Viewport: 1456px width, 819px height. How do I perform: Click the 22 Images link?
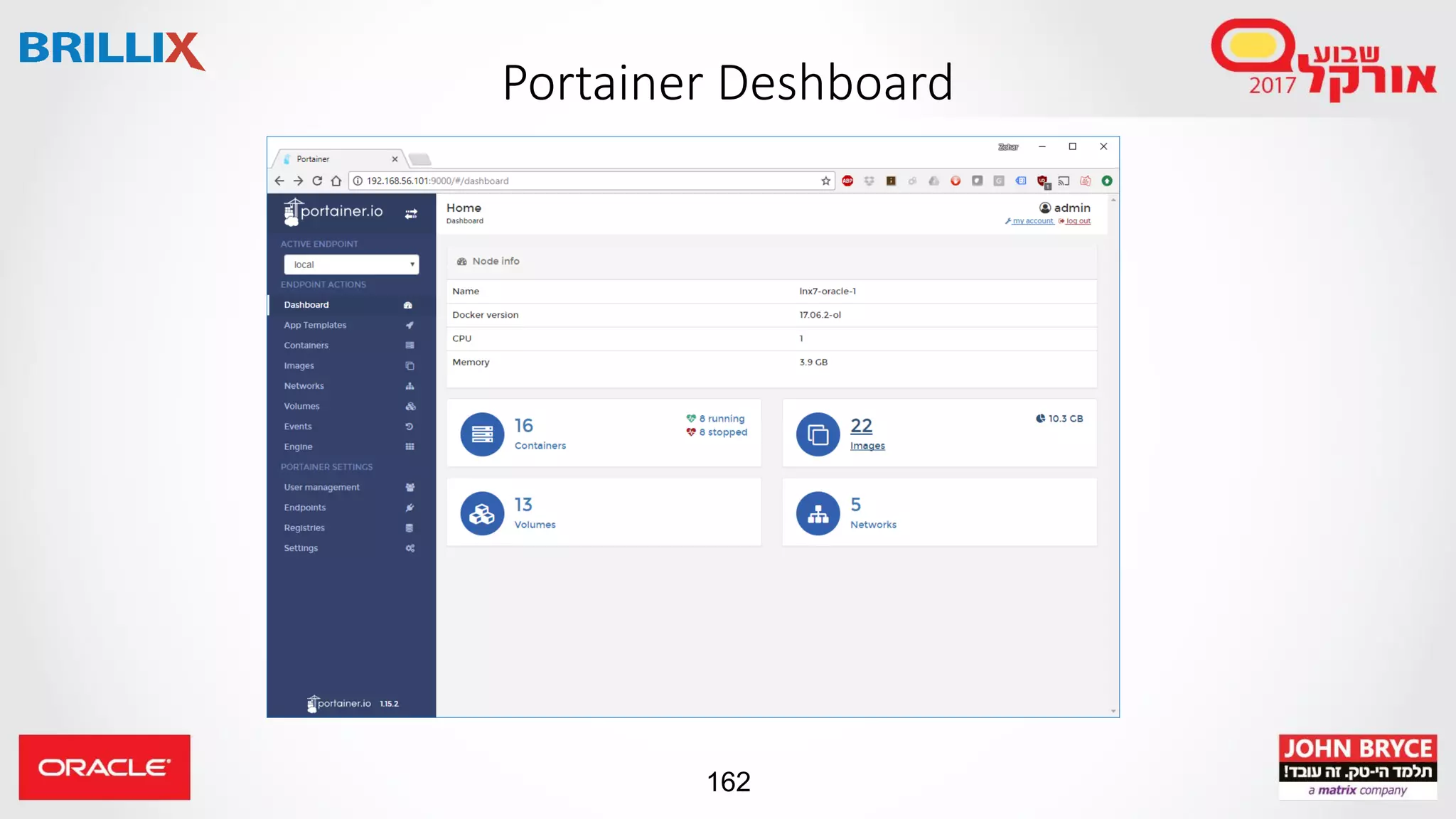pyautogui.click(x=867, y=433)
